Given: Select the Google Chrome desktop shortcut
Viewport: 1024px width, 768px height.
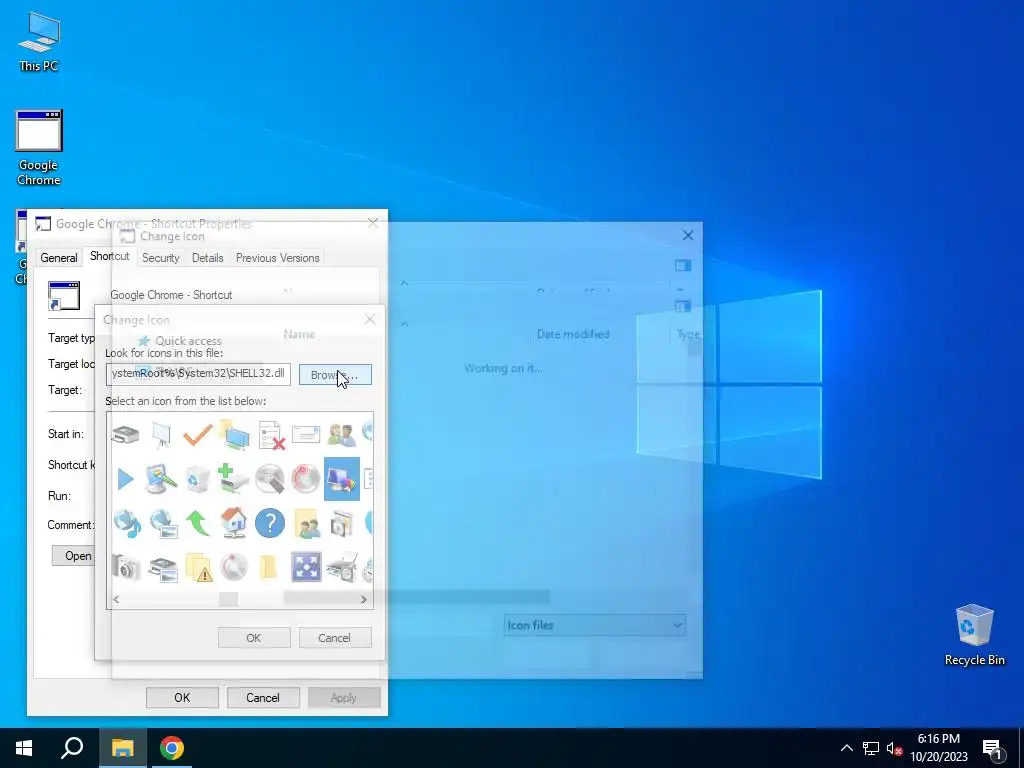Looking at the screenshot, I should coord(39,148).
